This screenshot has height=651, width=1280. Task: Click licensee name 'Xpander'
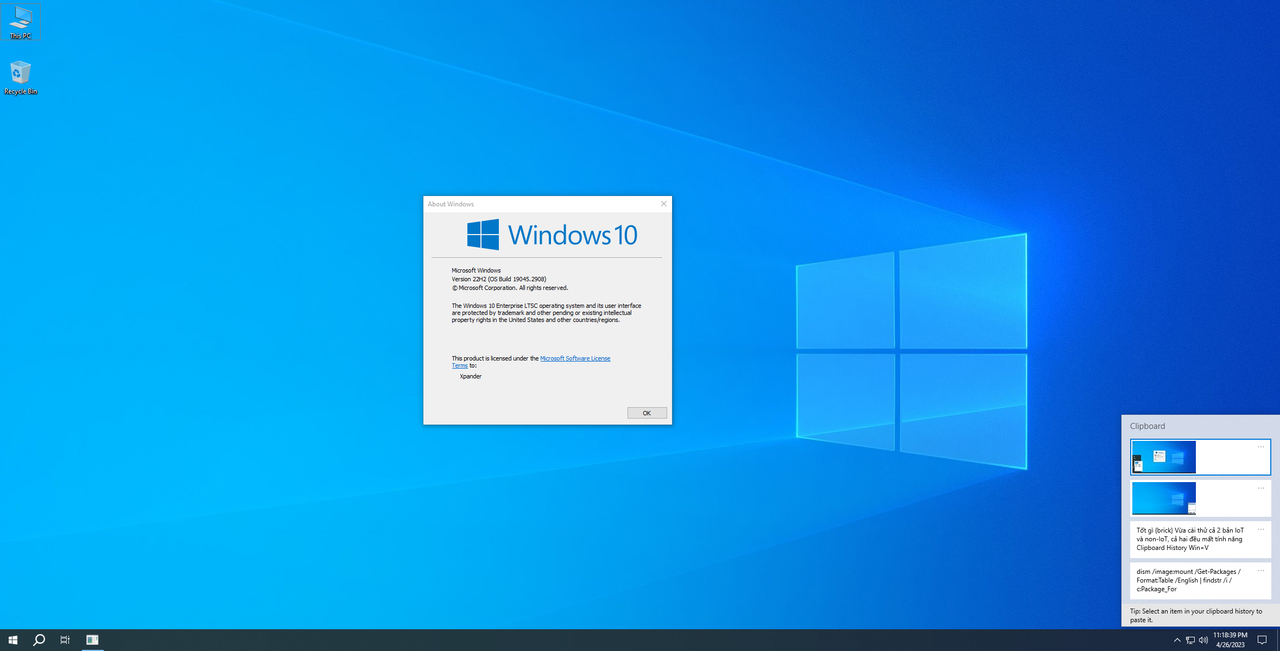coord(470,376)
